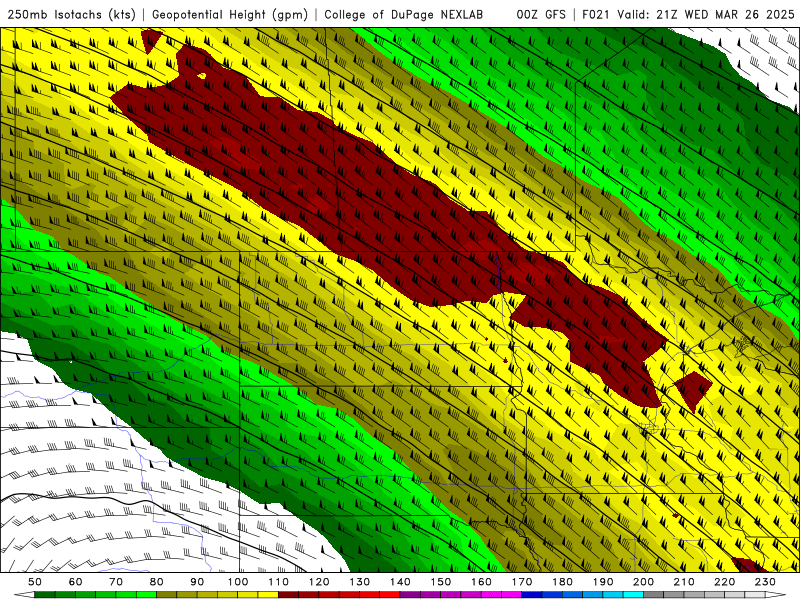Click the 'Geopotential Height (gpm)' header label

click(230, 15)
